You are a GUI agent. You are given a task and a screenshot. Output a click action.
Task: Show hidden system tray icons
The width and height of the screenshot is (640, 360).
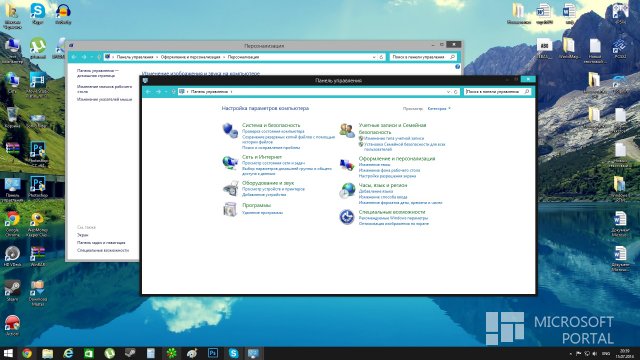(571, 353)
